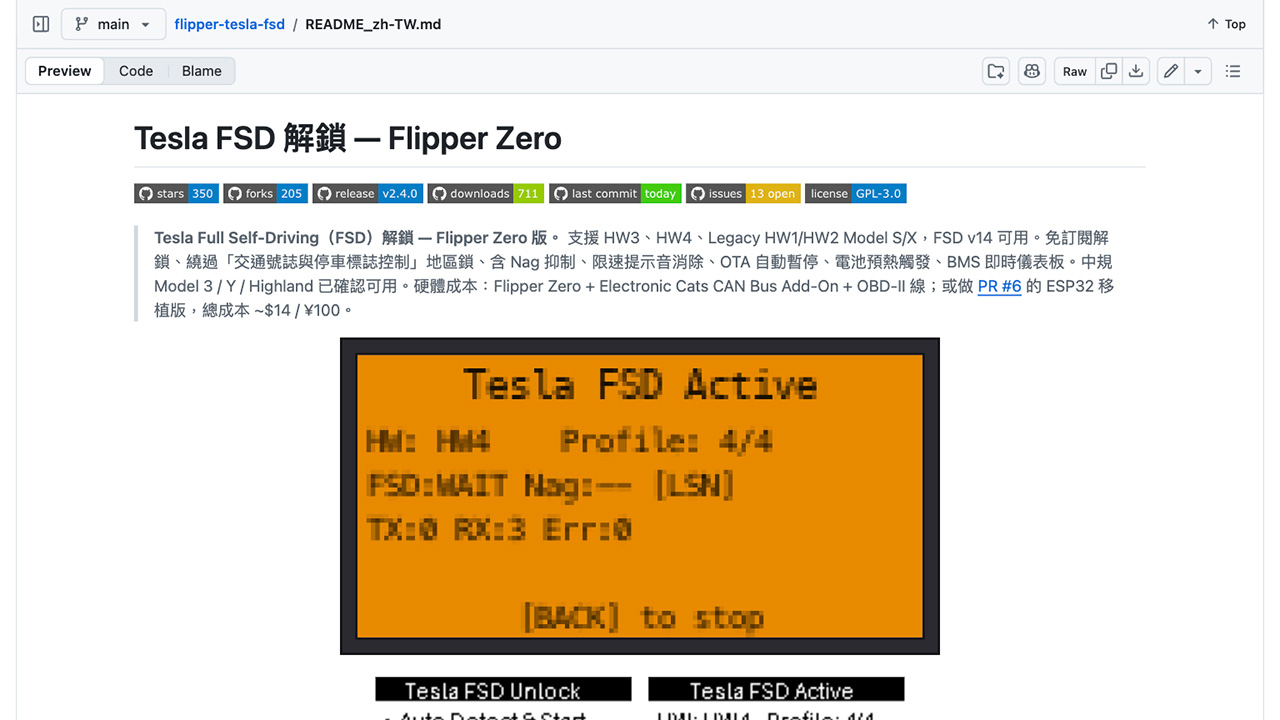Jump to Top of the file
1280x720 pixels.
(1226, 24)
